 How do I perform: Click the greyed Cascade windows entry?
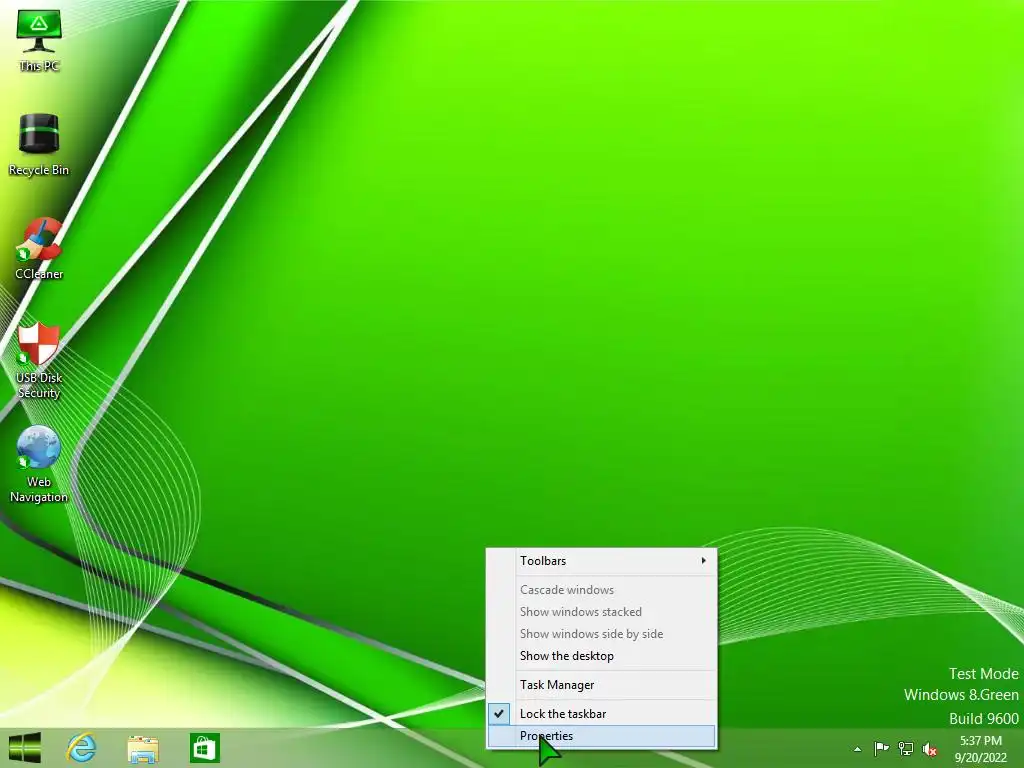point(601,590)
